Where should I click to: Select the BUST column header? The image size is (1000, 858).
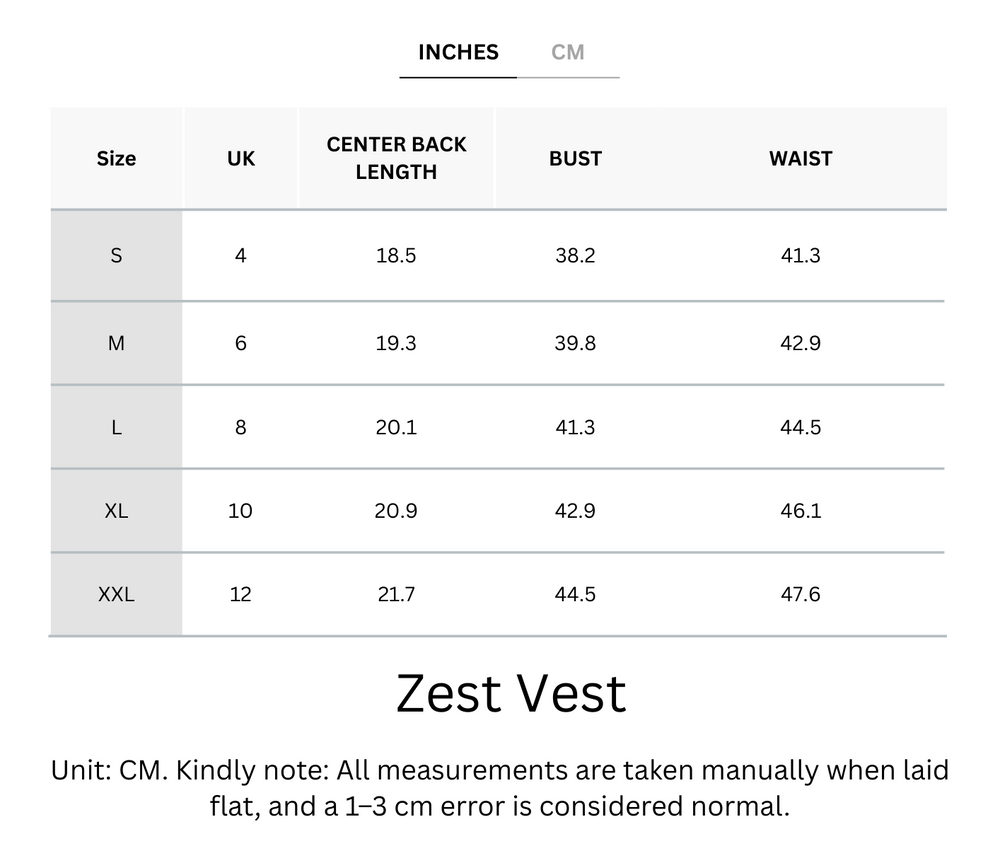574,158
